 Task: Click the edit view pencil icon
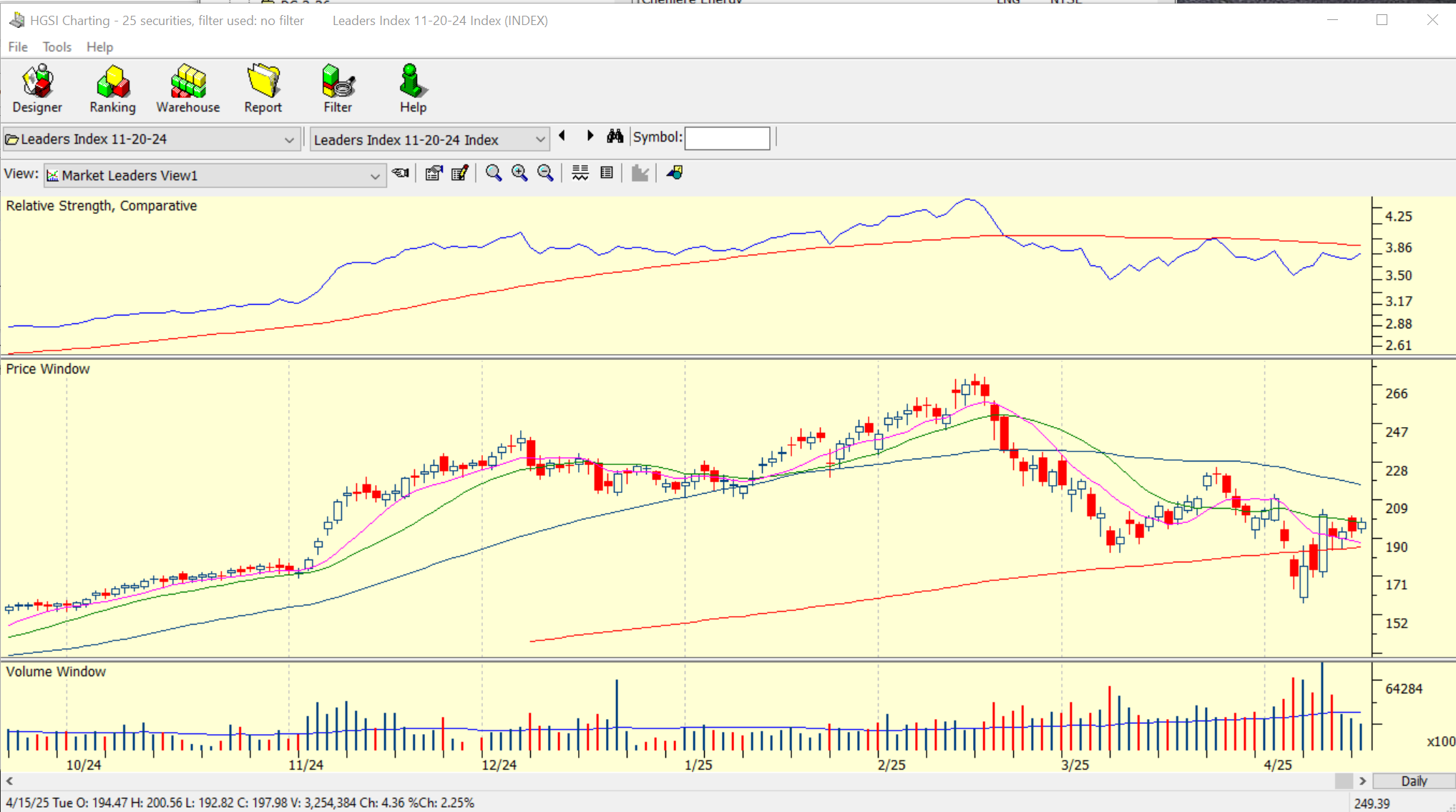(x=459, y=172)
